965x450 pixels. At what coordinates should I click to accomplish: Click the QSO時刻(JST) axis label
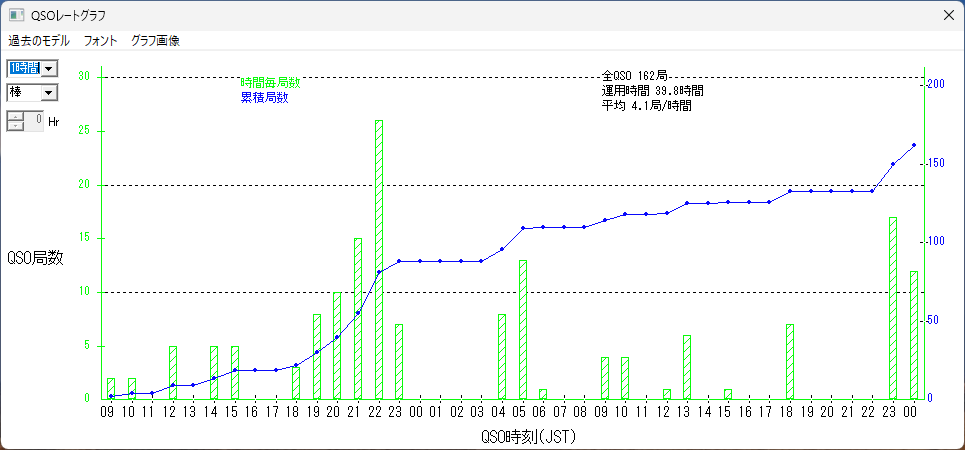click(529, 437)
